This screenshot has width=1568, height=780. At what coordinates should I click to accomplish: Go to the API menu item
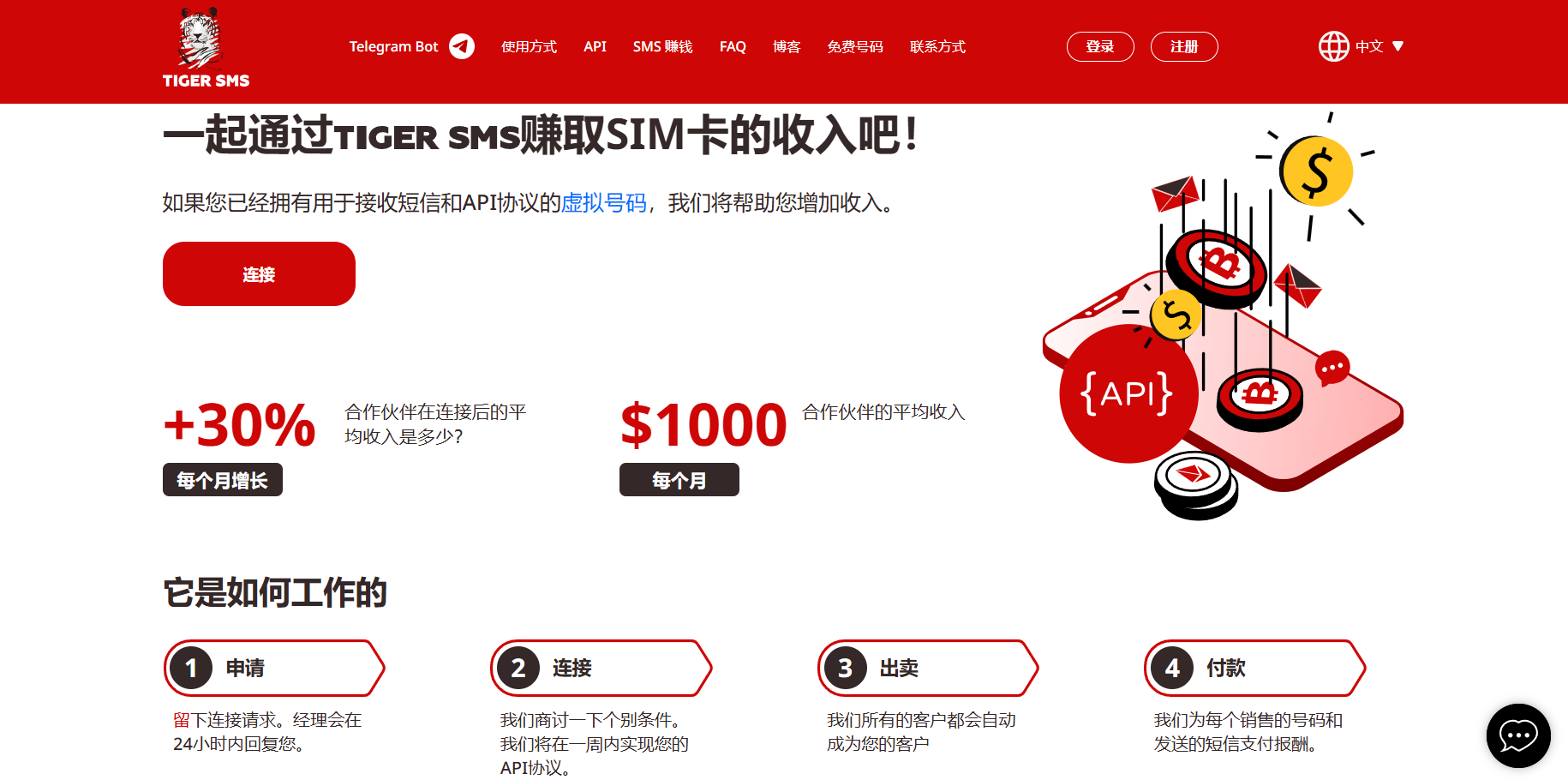595,46
